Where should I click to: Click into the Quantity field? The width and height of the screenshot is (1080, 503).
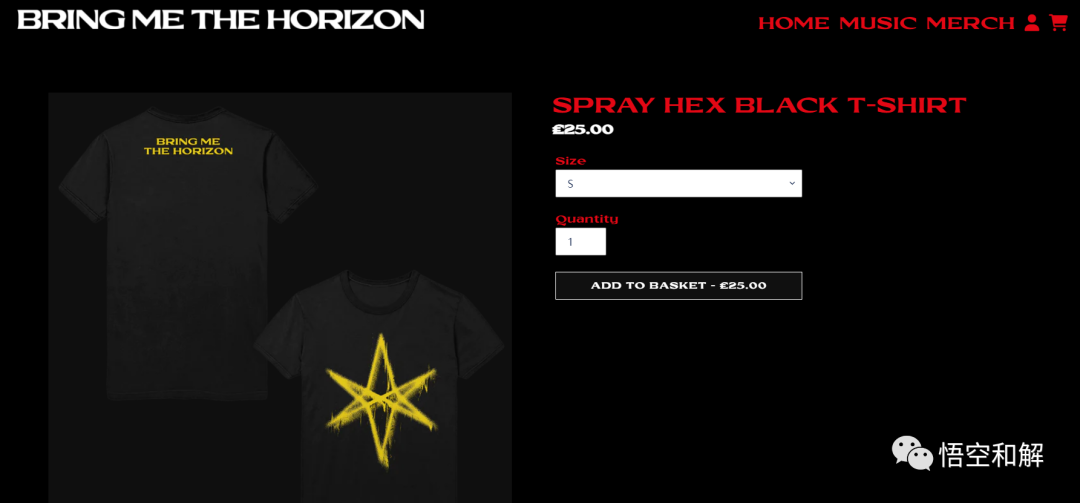(581, 242)
